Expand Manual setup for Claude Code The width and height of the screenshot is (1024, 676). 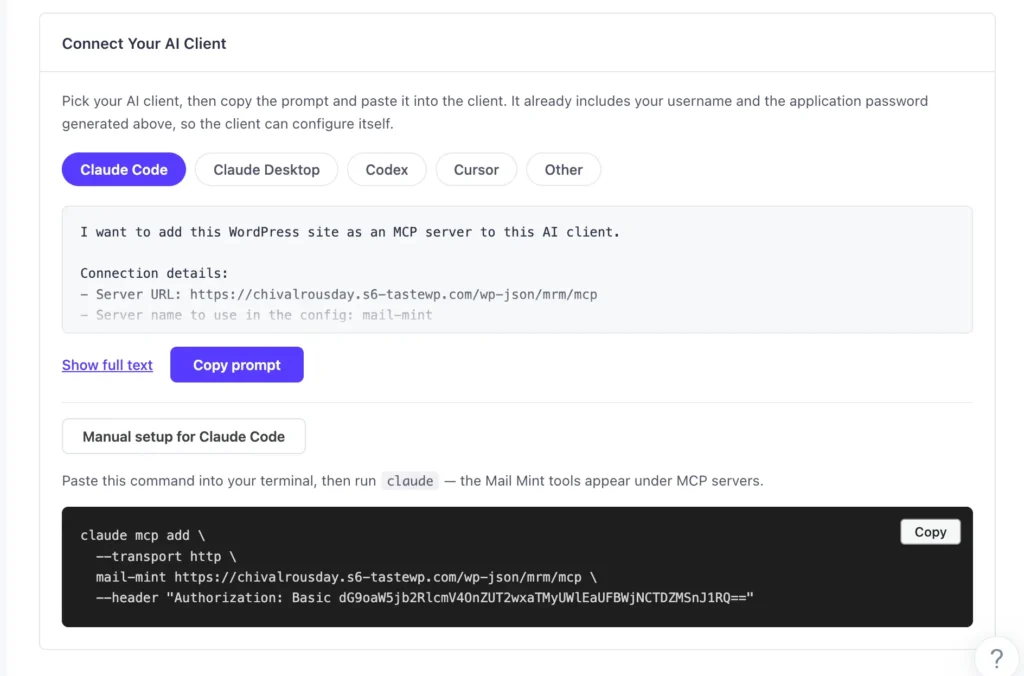[x=184, y=436]
